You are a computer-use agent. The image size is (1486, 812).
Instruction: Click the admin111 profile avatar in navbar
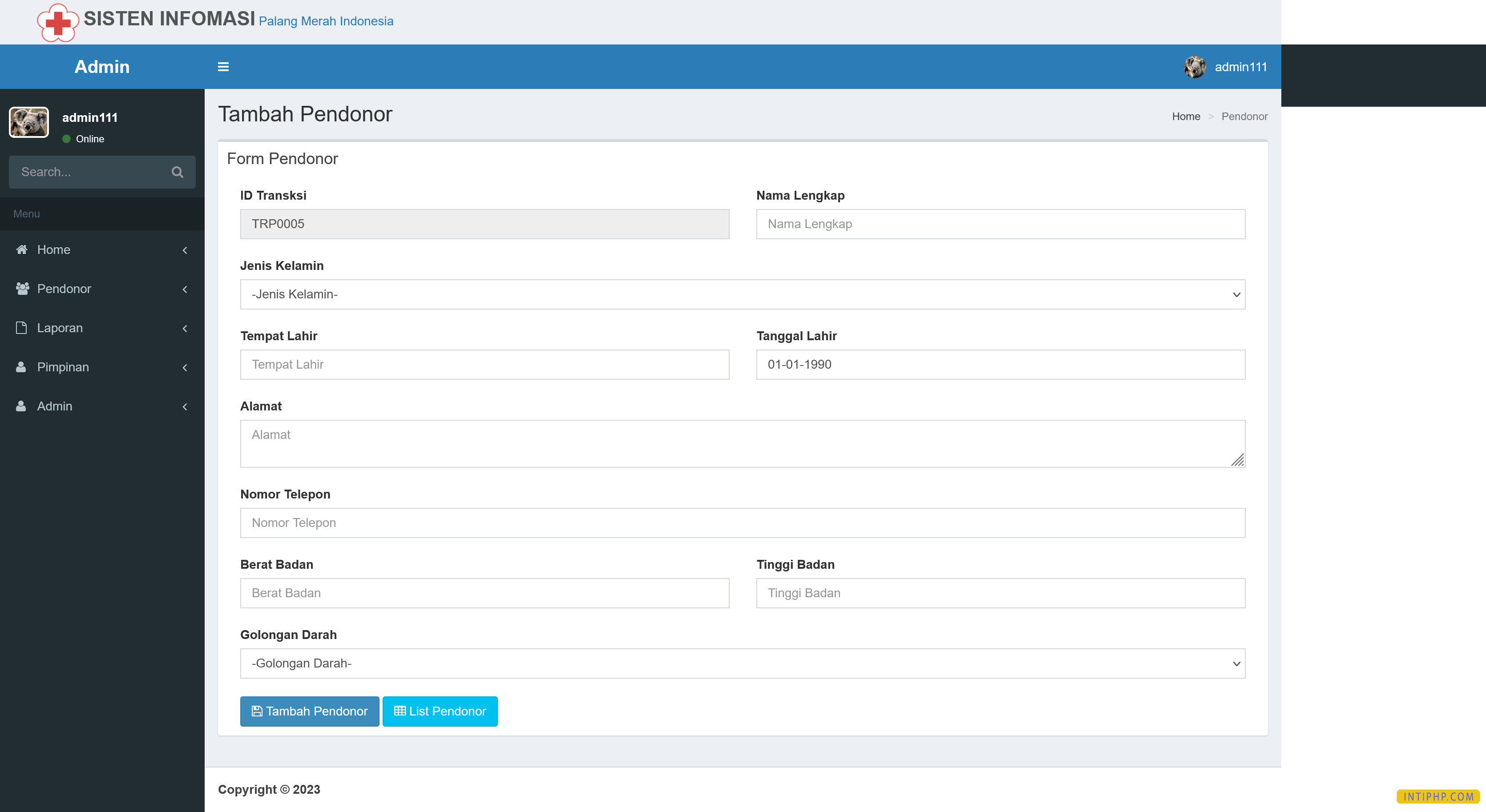point(1194,67)
